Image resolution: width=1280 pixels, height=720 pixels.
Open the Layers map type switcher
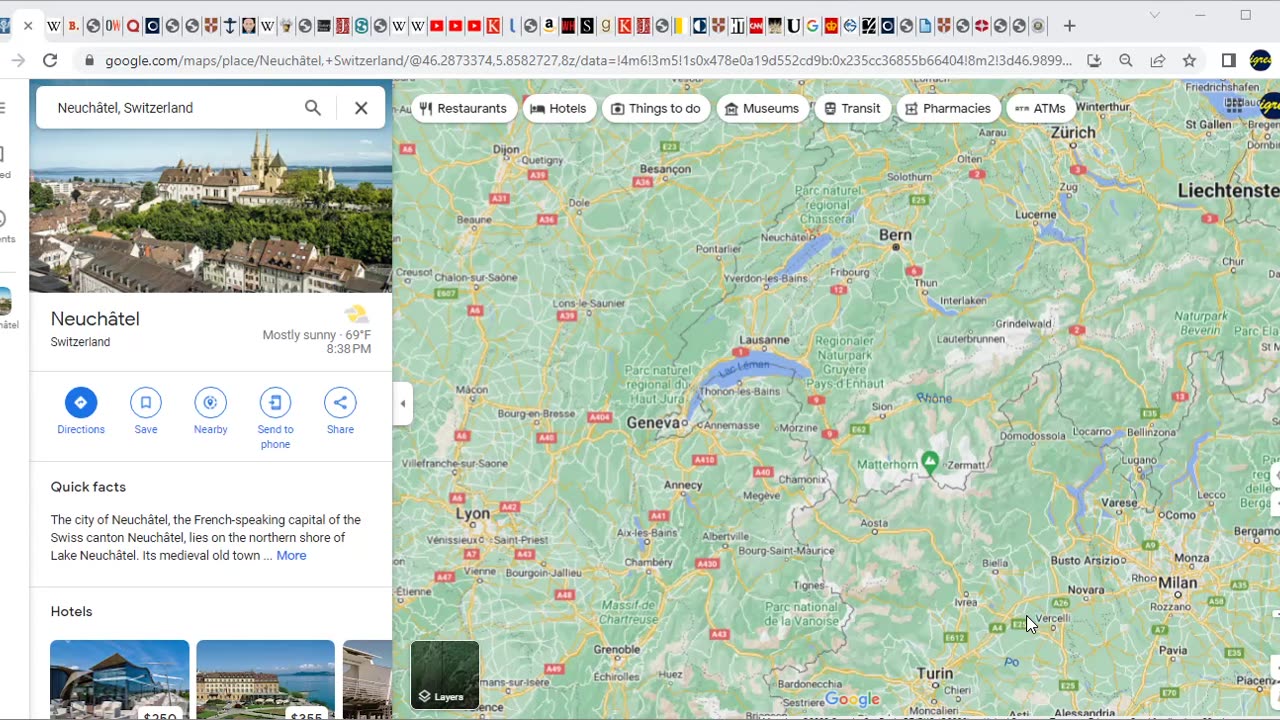(445, 675)
